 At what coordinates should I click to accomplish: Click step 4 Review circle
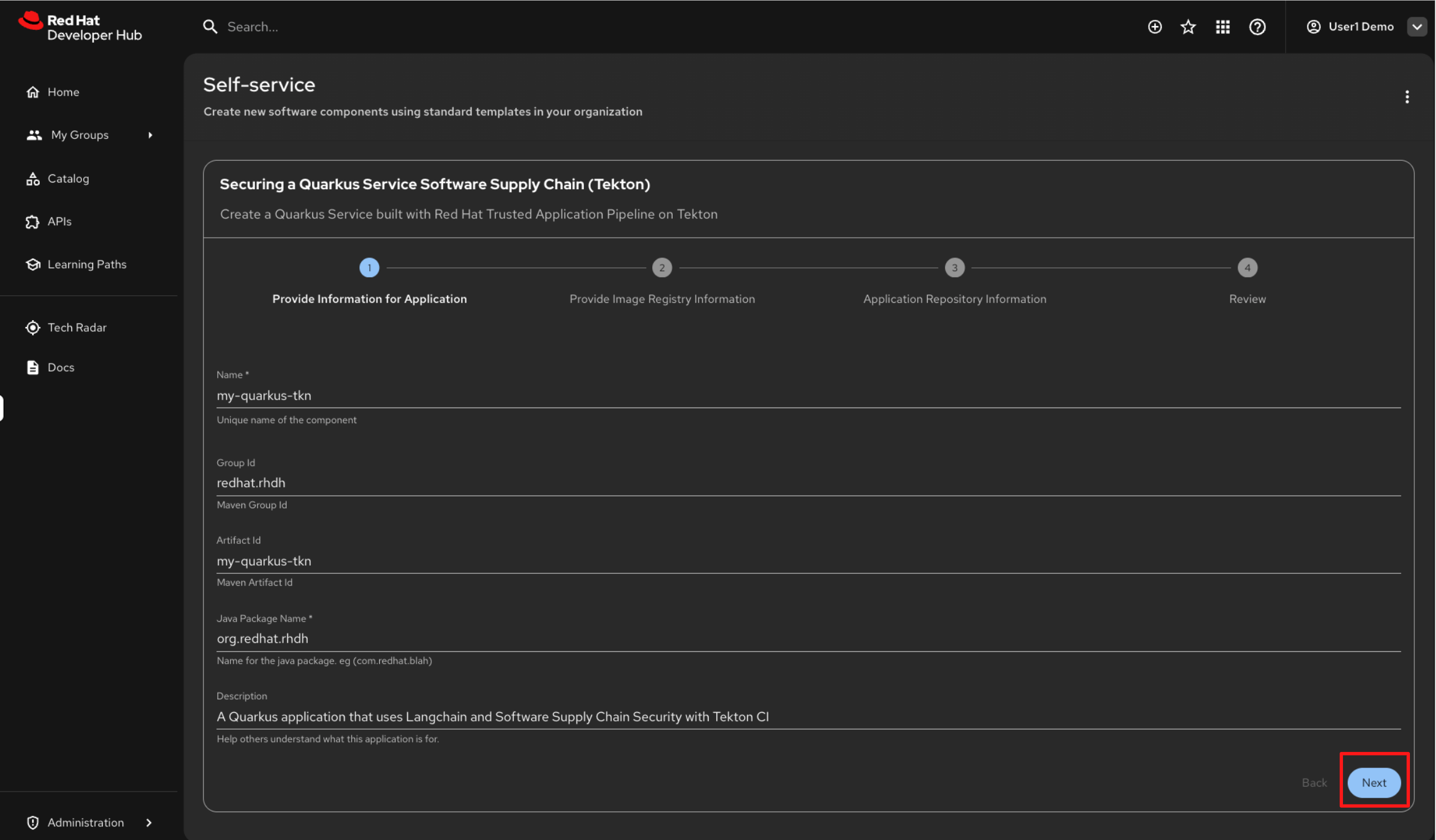(x=1247, y=268)
